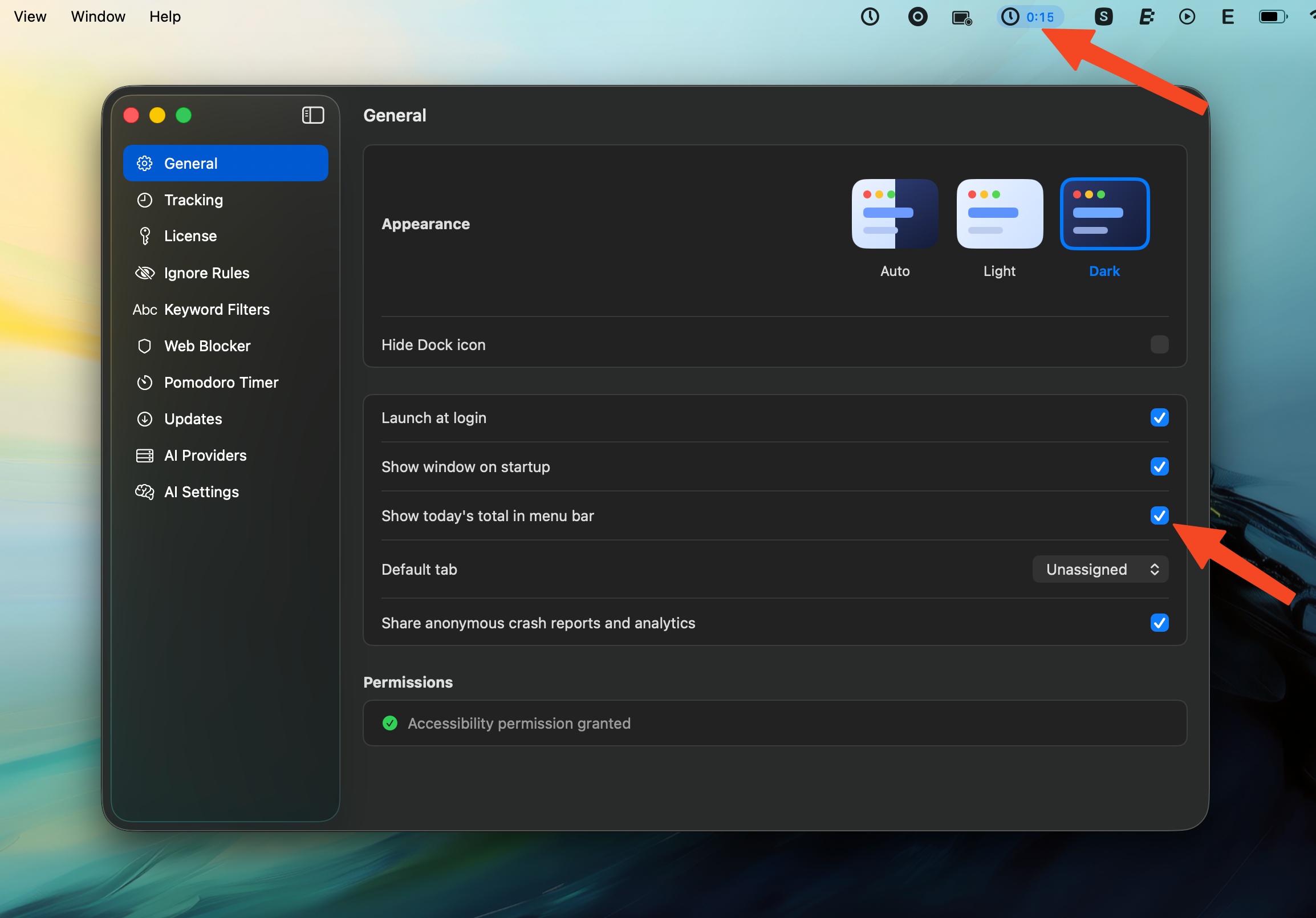
Task: Uncheck Launch at login
Action: [1159, 418]
